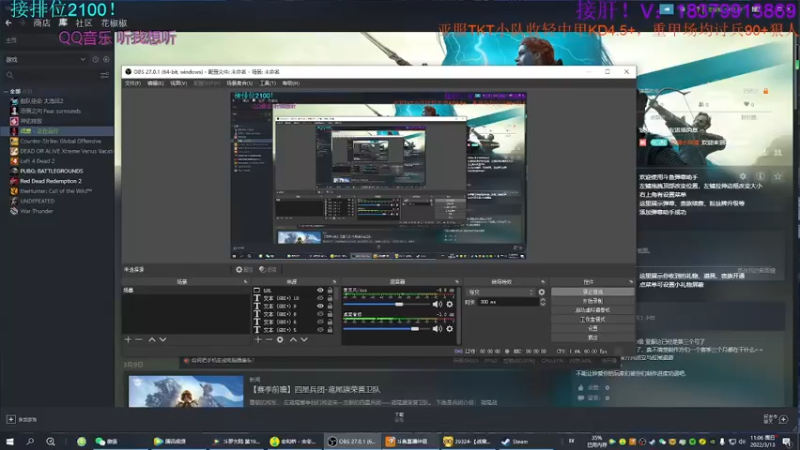Click the info icon in right helper panel

click(760, 176)
